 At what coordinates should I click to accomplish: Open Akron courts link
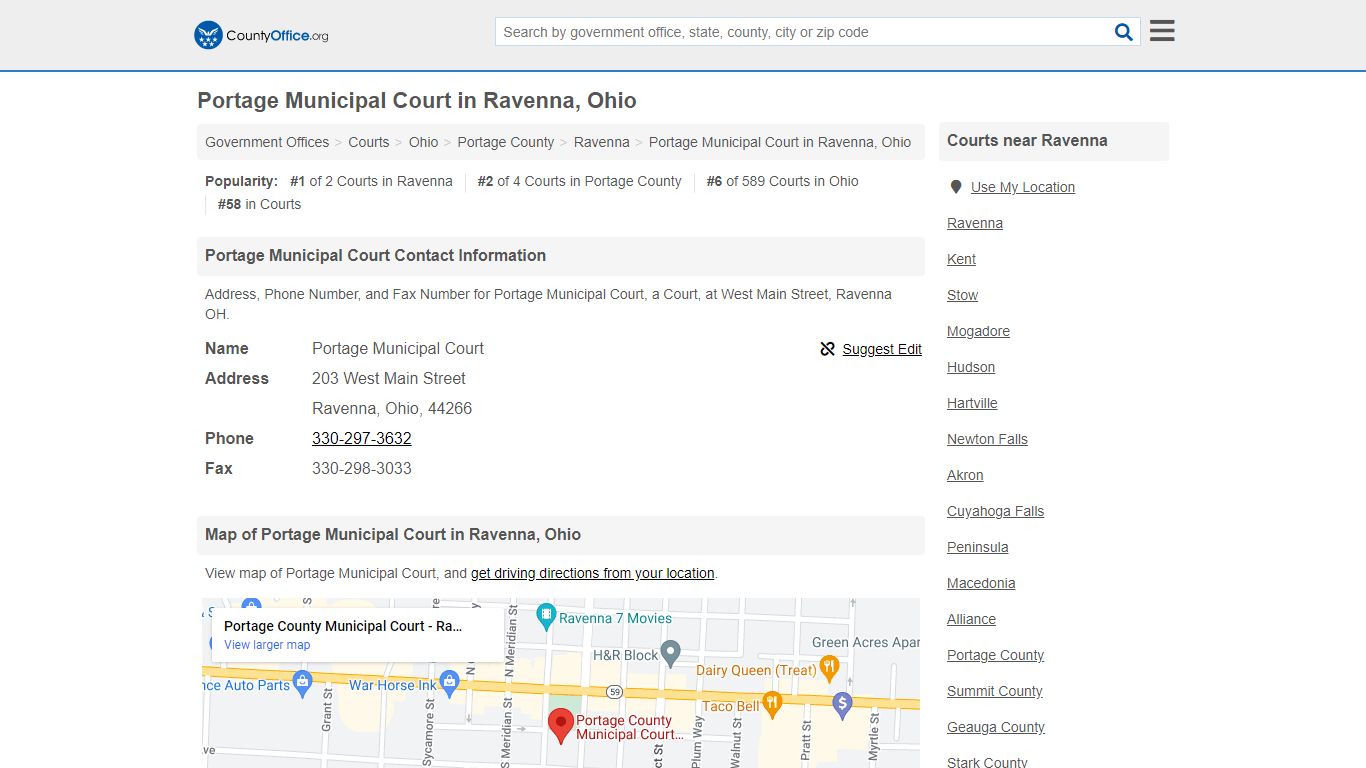pyautogui.click(x=965, y=475)
